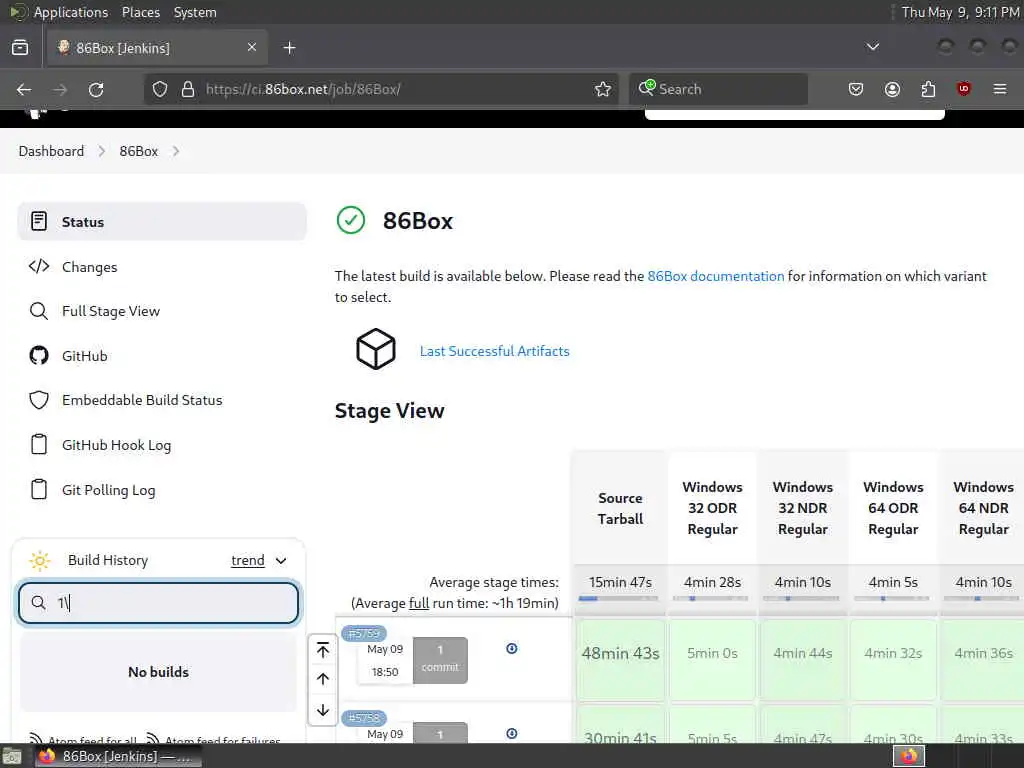
Task: Open Last Successful Artifacts link
Action: coord(494,351)
